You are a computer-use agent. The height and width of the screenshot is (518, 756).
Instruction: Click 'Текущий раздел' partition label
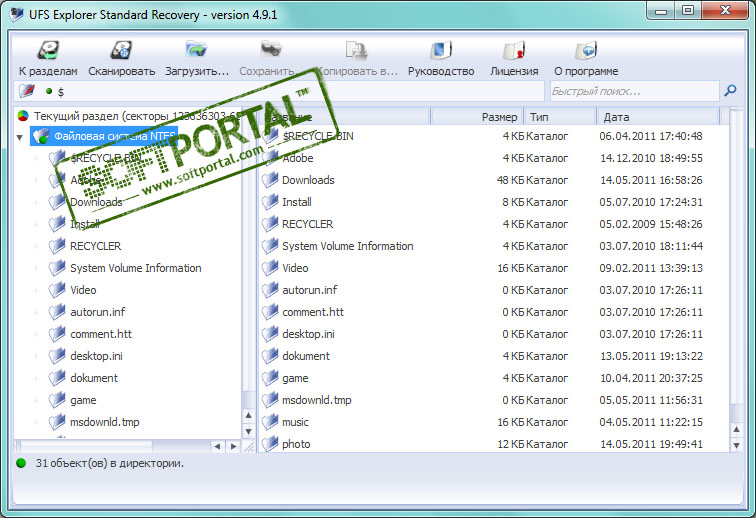coord(137,116)
